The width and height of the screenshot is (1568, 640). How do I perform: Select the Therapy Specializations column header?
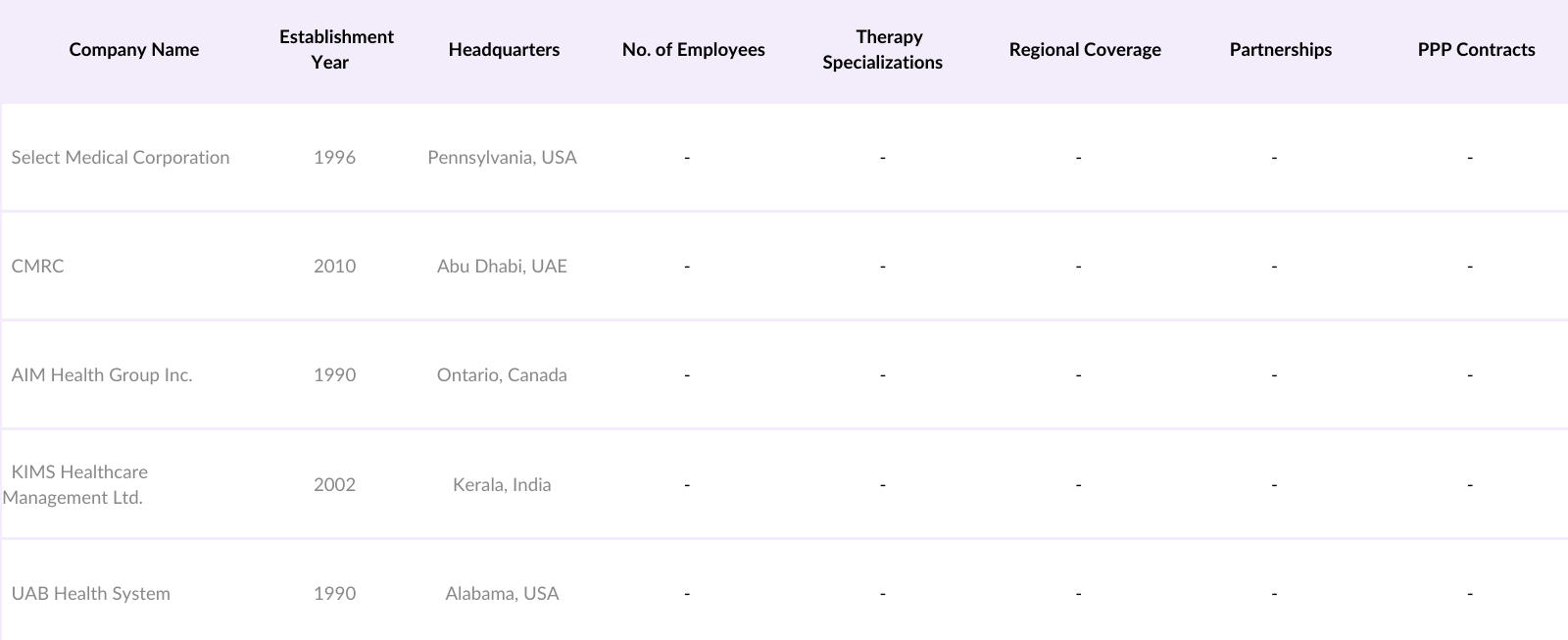883,50
